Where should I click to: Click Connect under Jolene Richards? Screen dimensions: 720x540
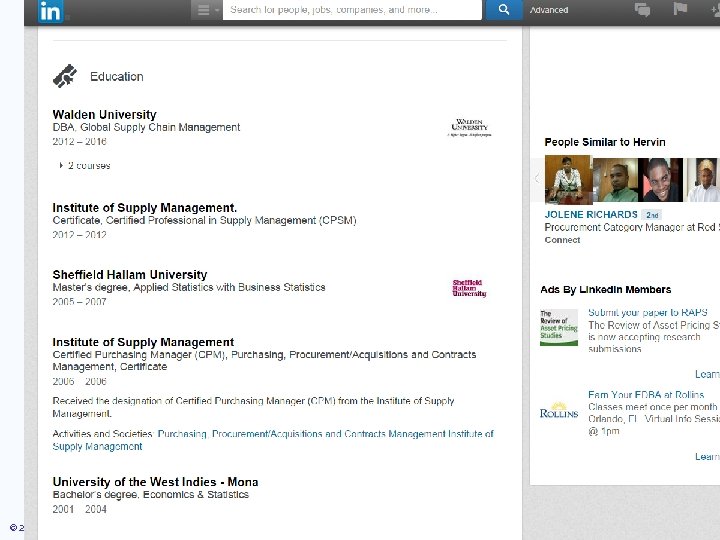click(x=563, y=240)
